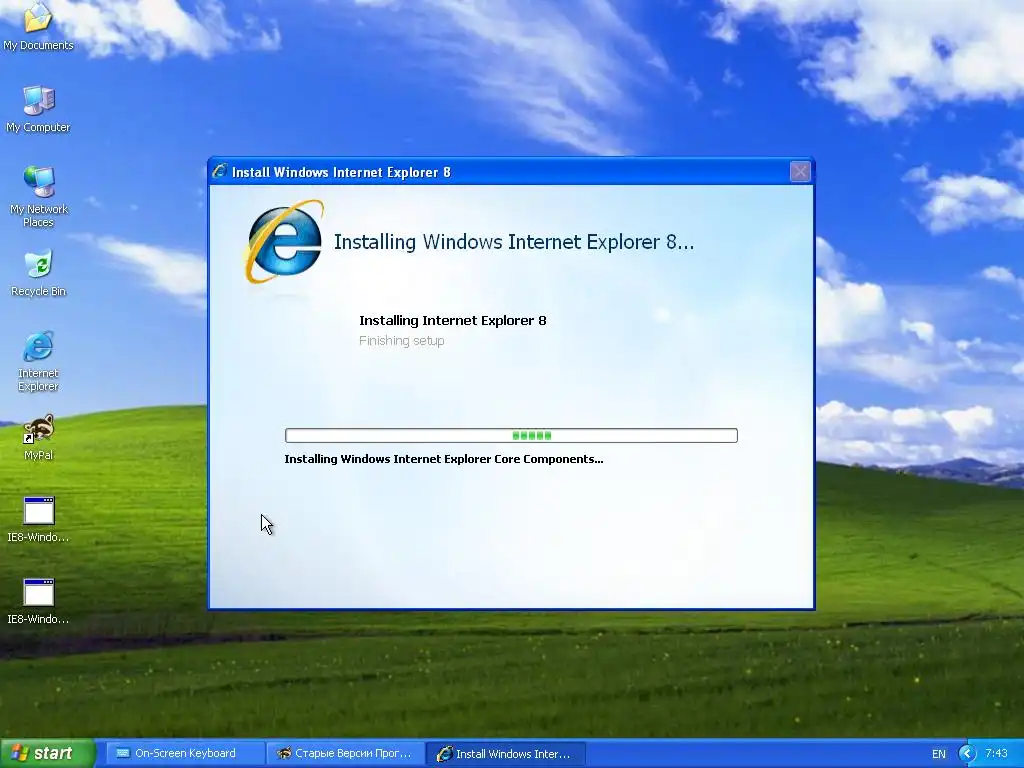Select My Network Places desktop icon
The image size is (1024, 768).
38,196
